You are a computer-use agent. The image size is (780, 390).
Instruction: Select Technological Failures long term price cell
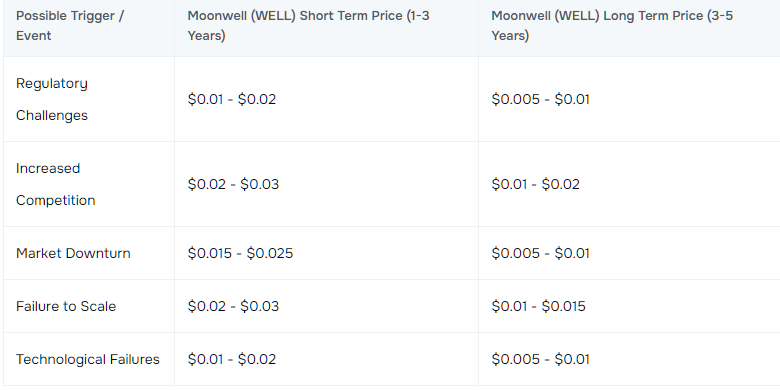[x=540, y=359]
